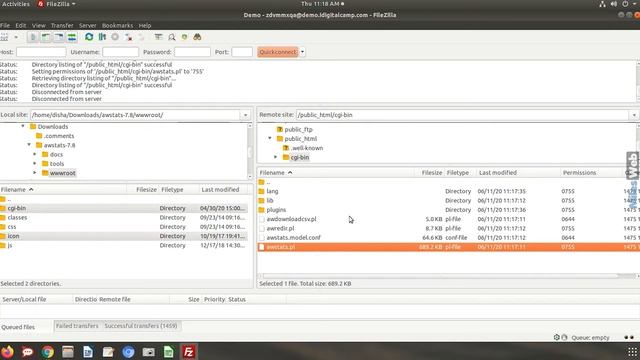Screen dimensions: 640x360
Task: Toggle the message log display
Action: (x=33, y=37)
